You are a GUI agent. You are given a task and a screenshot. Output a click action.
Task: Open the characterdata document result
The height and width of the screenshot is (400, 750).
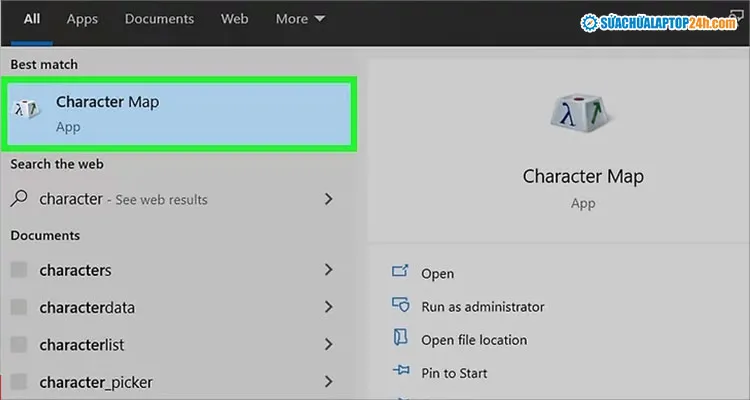coord(87,307)
